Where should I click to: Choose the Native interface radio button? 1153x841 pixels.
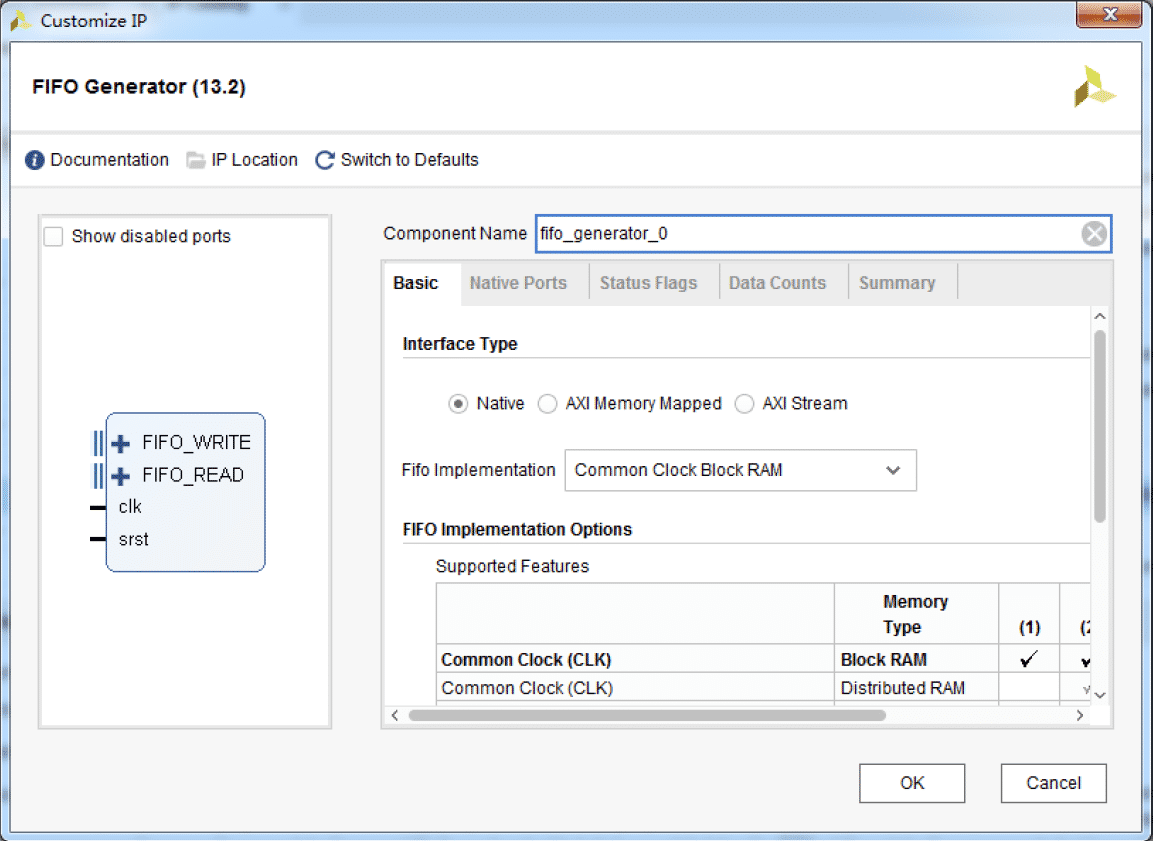point(458,404)
